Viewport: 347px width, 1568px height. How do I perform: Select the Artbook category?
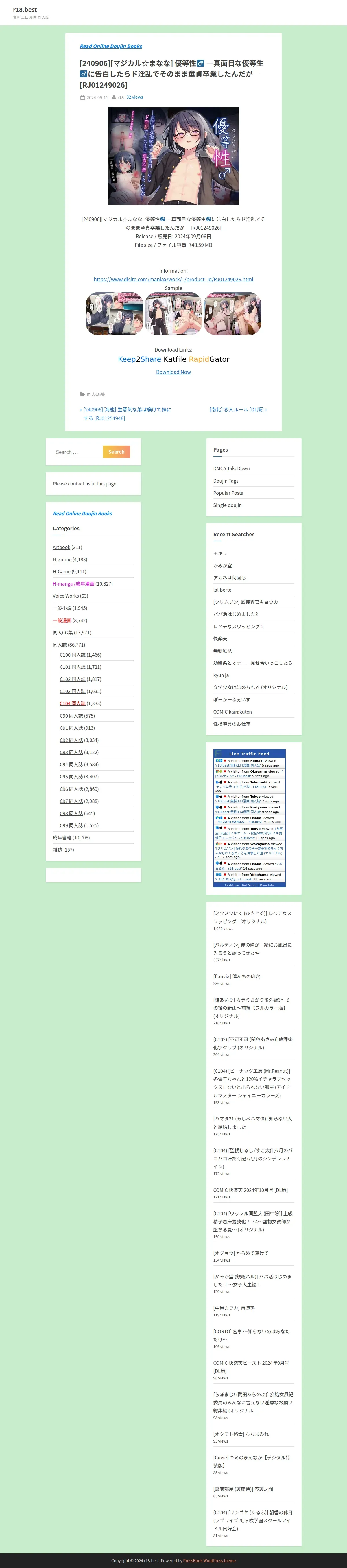point(62,547)
